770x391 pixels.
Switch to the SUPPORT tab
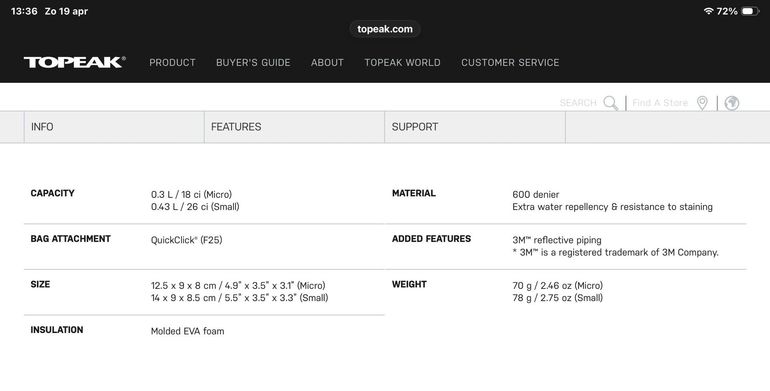475,127
